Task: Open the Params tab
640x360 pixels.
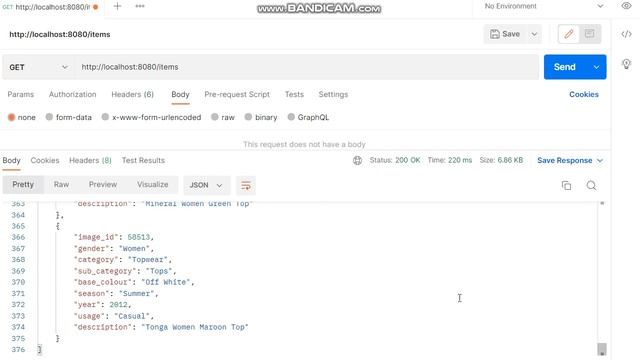Action: point(21,94)
